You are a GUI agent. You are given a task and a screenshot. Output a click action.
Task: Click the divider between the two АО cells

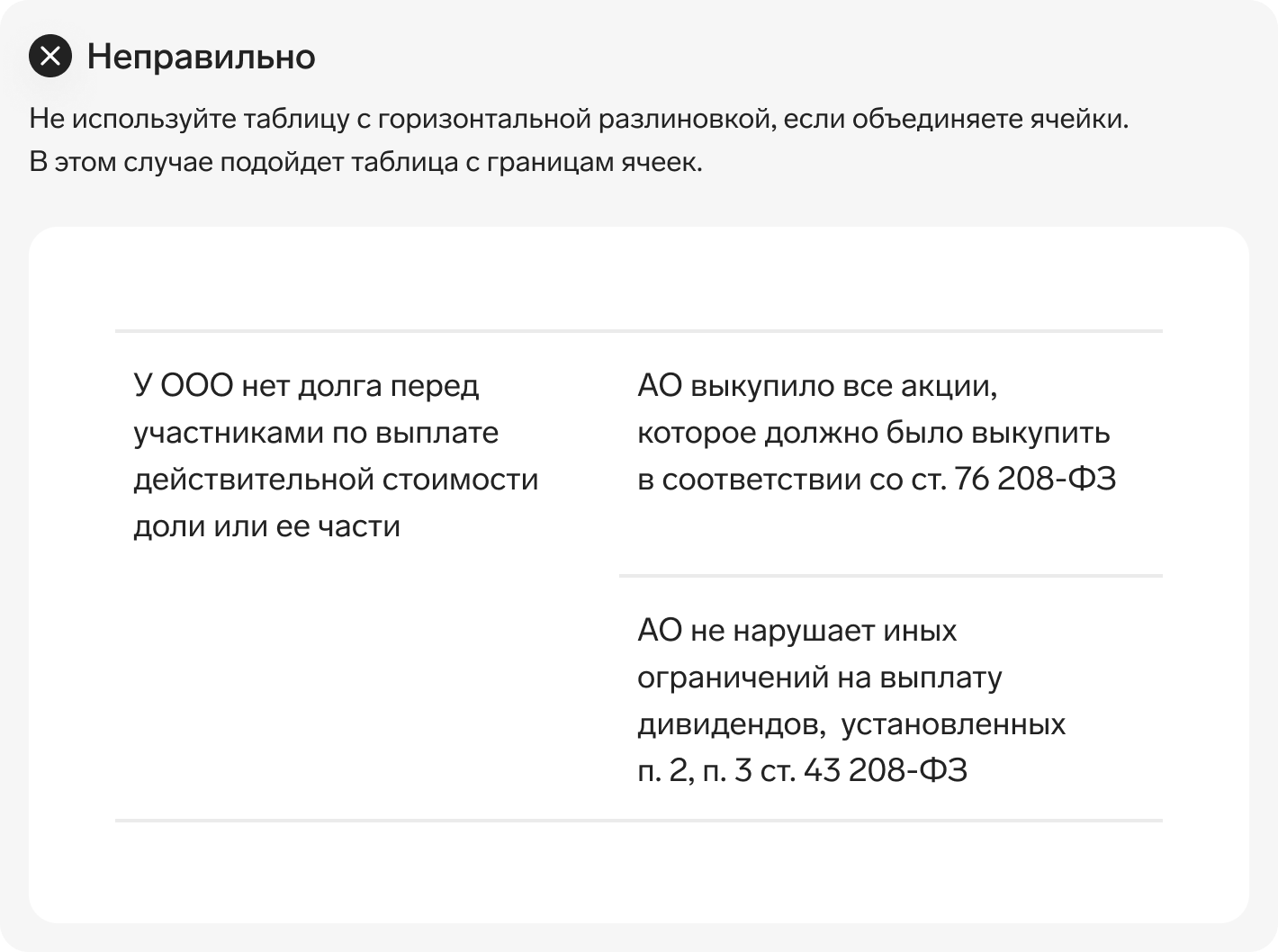[891, 576]
